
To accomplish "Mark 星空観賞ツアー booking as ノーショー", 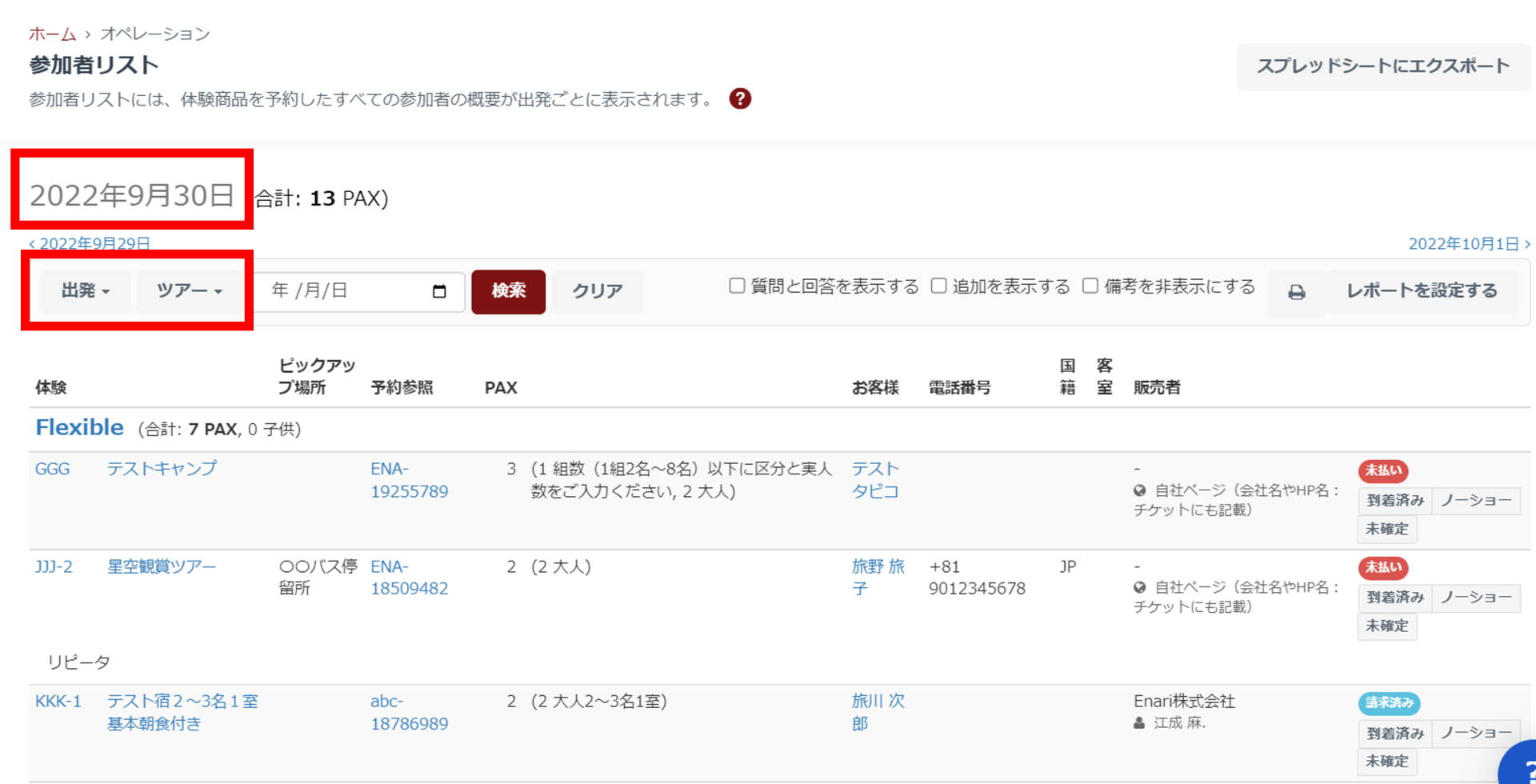I will coord(1476,598).
